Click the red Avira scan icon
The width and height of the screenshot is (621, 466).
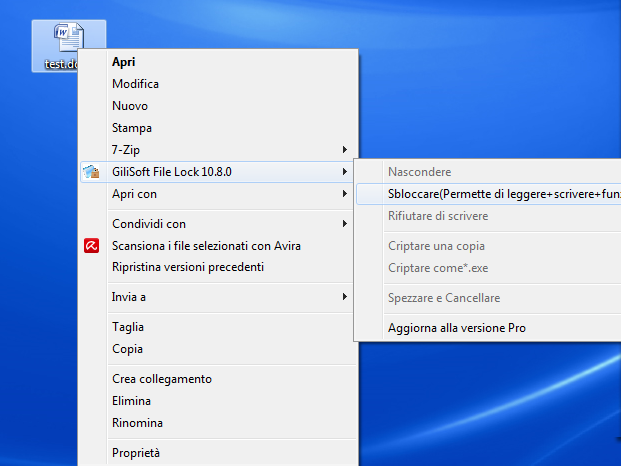[91, 245]
